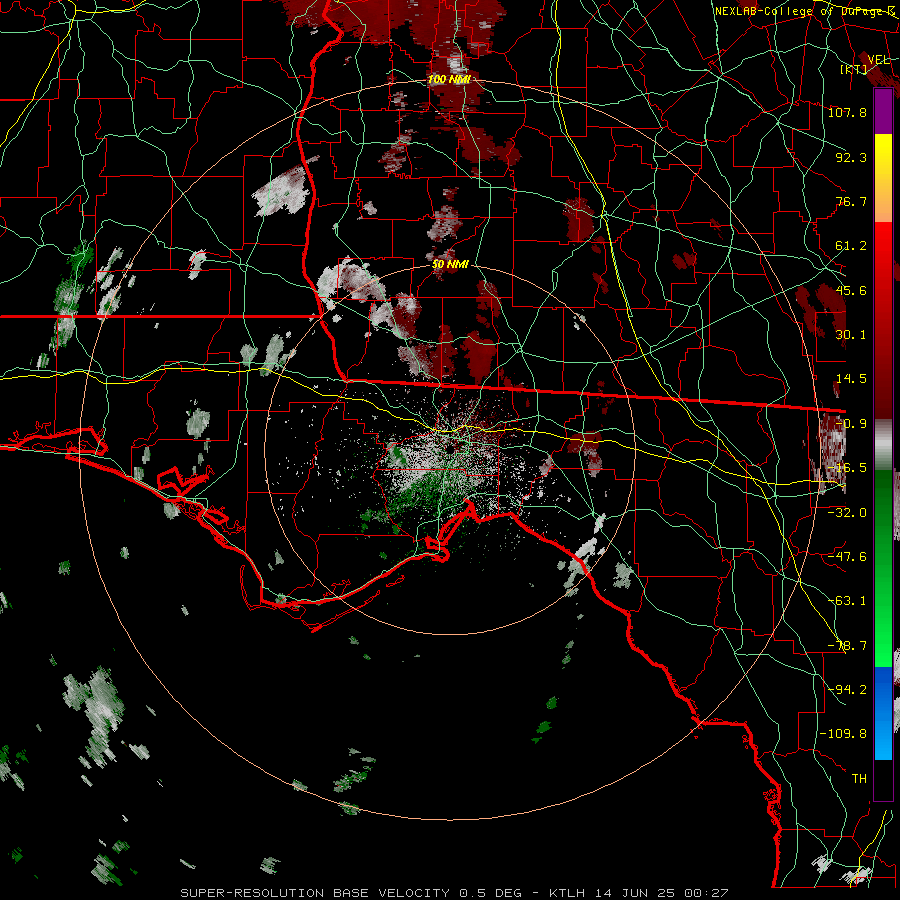
Task: Select the -63.1 velocity scale value
Action: (x=847, y=601)
